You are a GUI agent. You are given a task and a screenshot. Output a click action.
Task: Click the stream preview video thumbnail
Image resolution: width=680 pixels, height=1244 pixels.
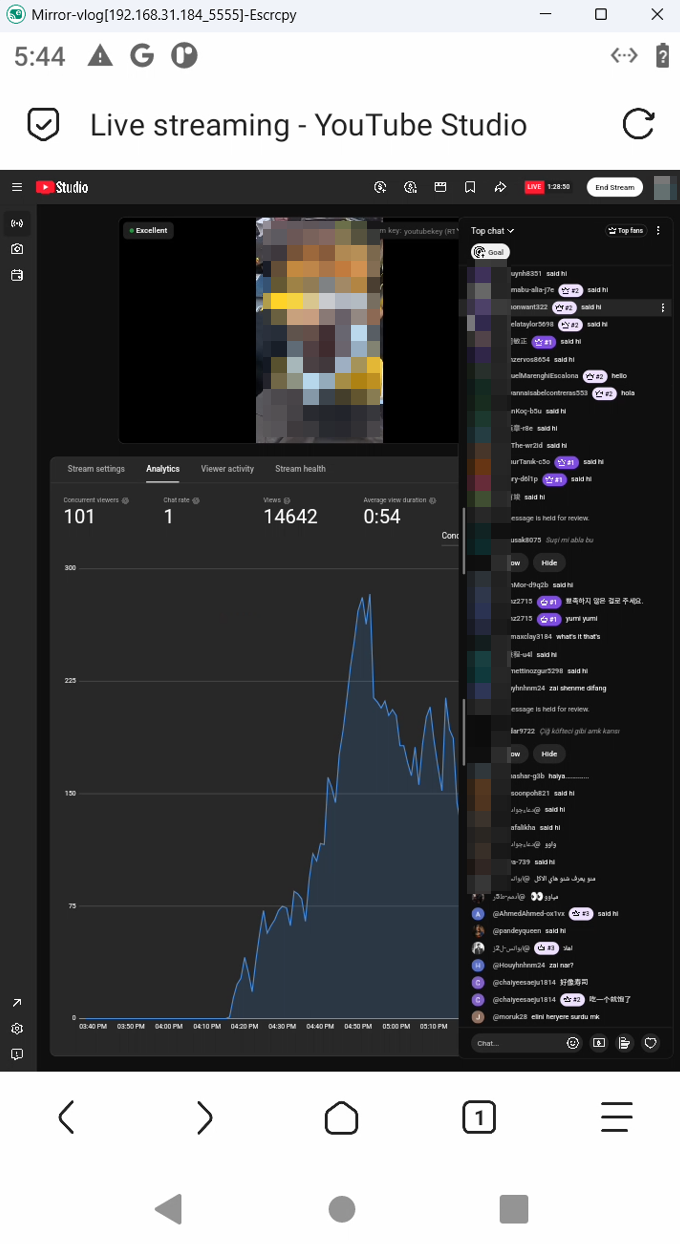[x=319, y=330]
